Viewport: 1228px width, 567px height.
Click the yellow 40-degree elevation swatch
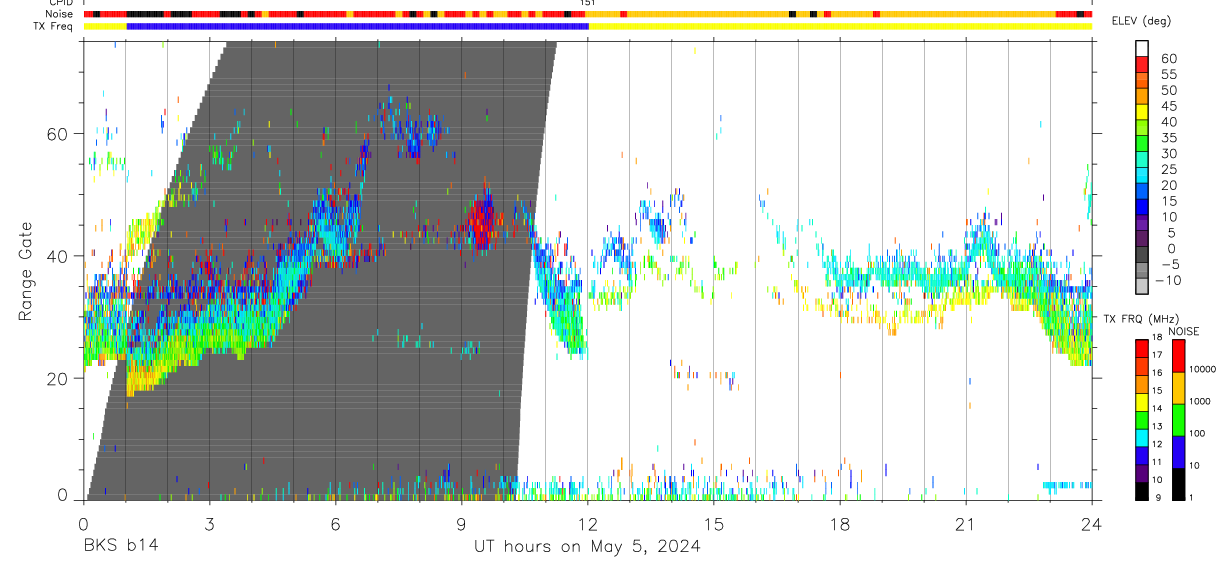1142,112
